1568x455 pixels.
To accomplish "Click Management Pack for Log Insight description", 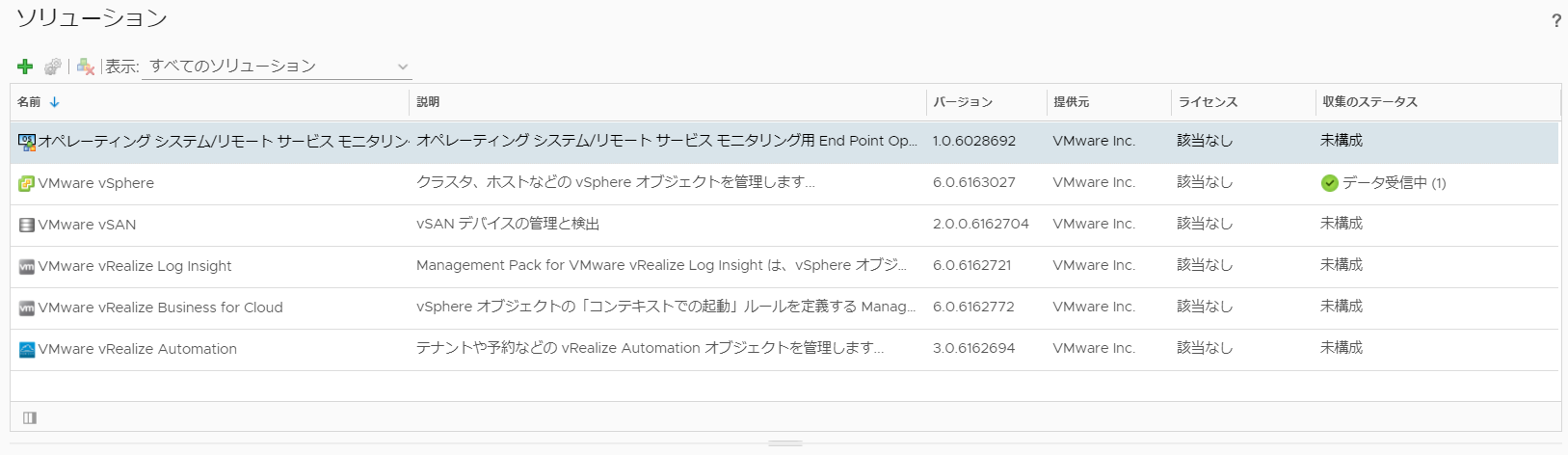I will [661, 265].
